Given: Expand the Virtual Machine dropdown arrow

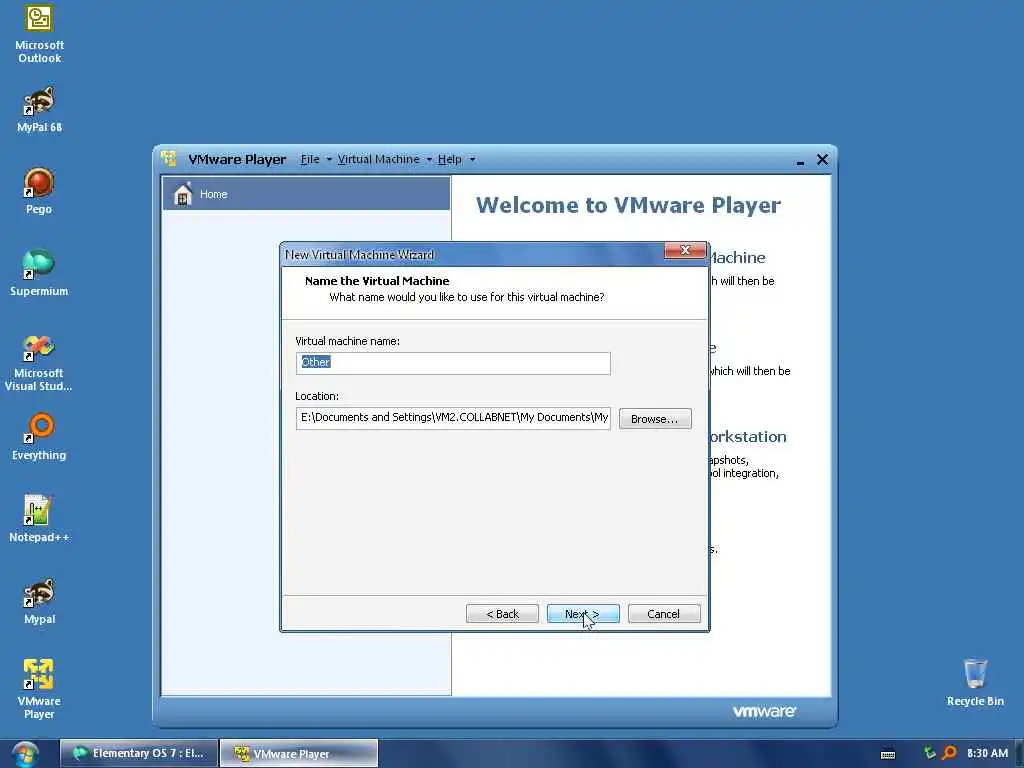Looking at the screenshot, I should click(429, 159).
